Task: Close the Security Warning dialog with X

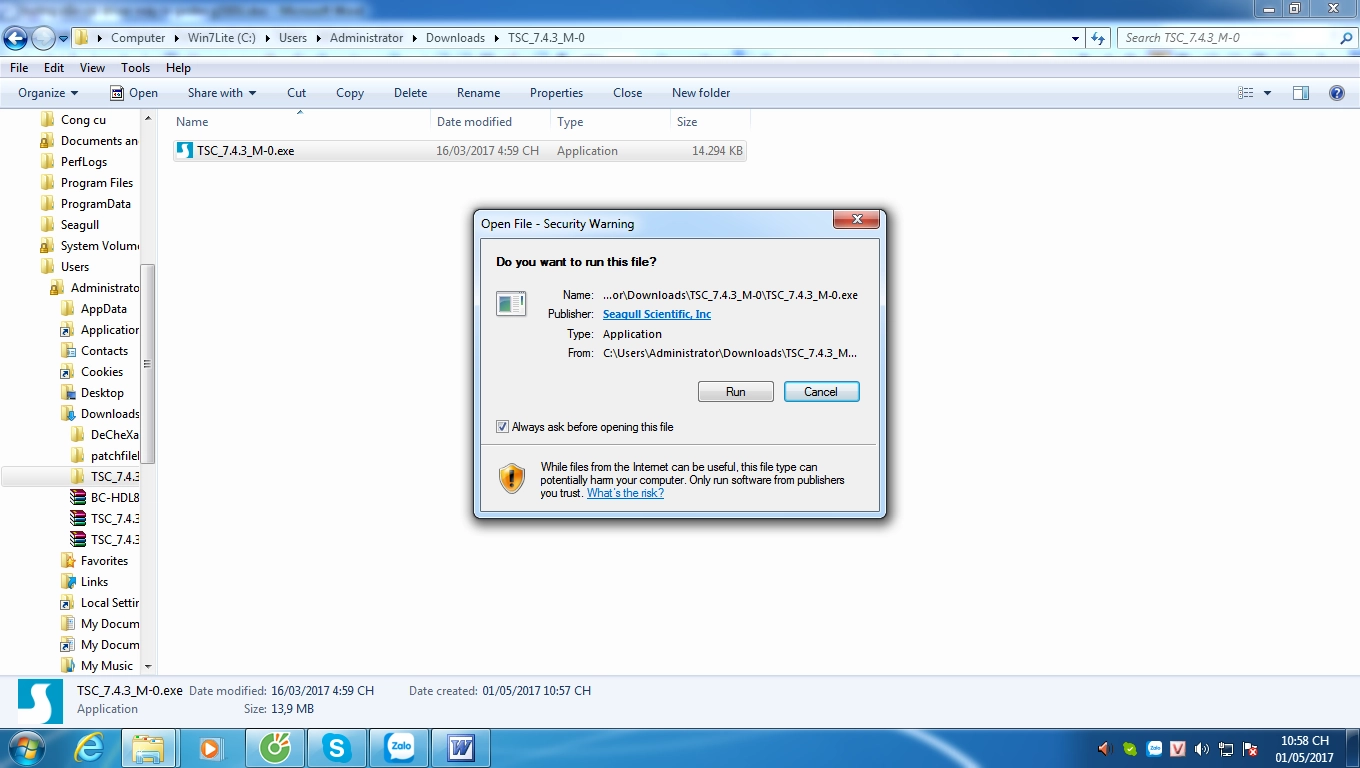Action: (x=857, y=220)
